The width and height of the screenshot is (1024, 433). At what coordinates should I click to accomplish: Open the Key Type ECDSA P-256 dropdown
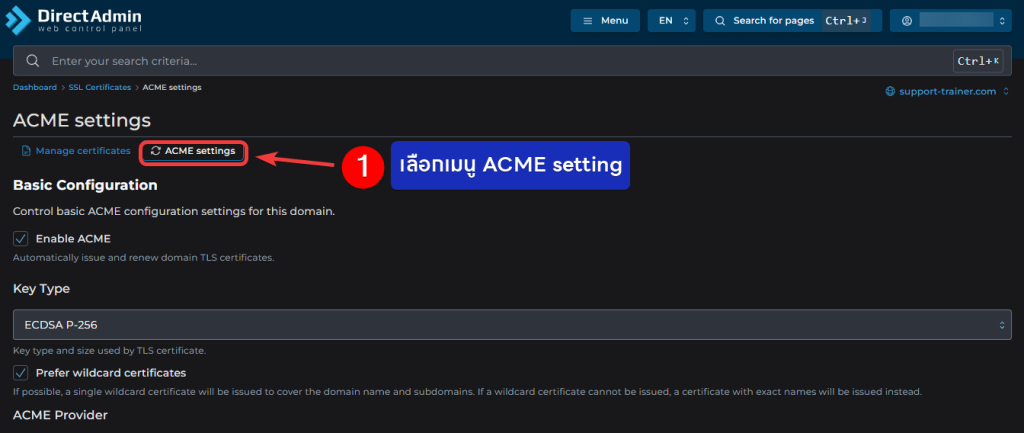pos(512,325)
